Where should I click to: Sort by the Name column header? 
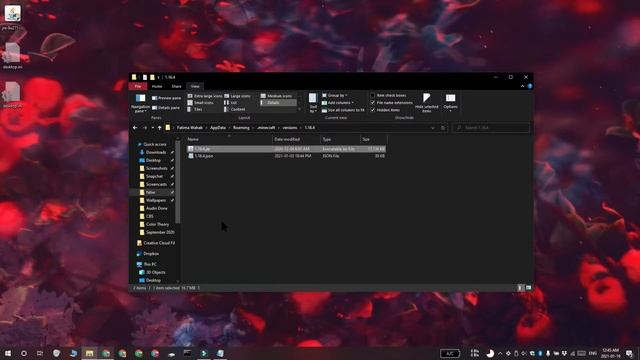pos(229,139)
